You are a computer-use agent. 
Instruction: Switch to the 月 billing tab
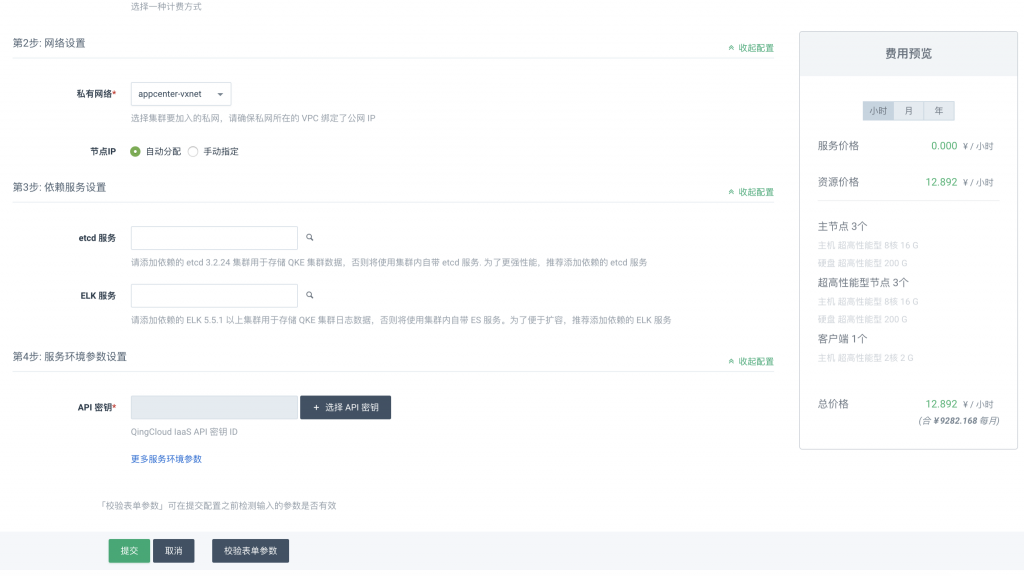pyautogui.click(x=906, y=111)
